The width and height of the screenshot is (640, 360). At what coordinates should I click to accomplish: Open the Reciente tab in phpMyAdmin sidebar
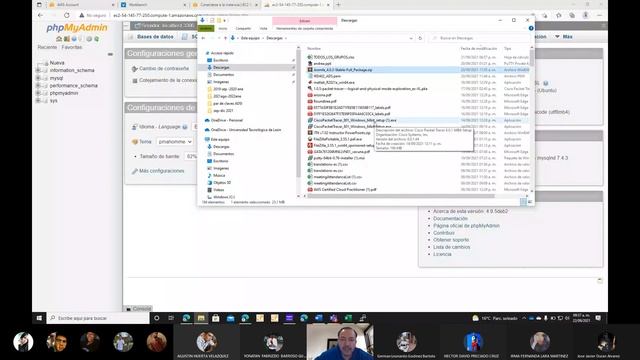tap(47, 47)
